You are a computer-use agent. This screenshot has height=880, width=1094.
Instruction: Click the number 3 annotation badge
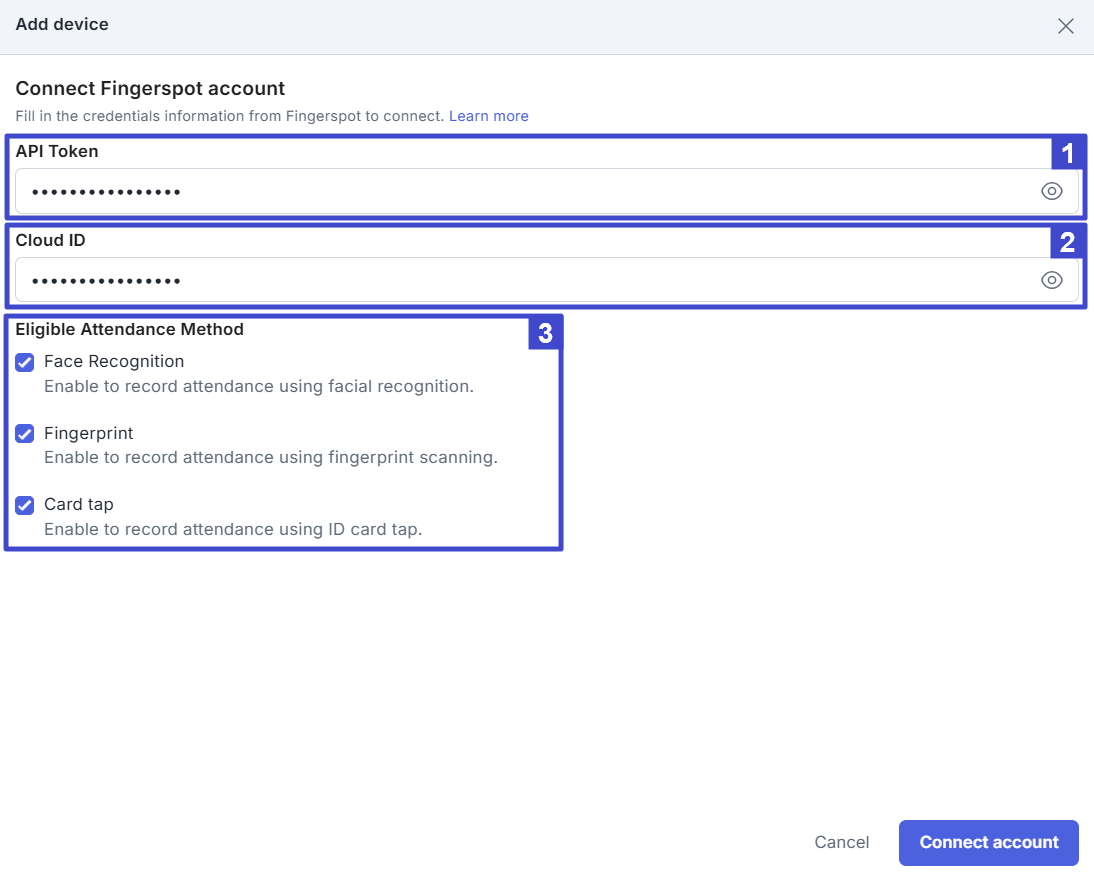545,334
